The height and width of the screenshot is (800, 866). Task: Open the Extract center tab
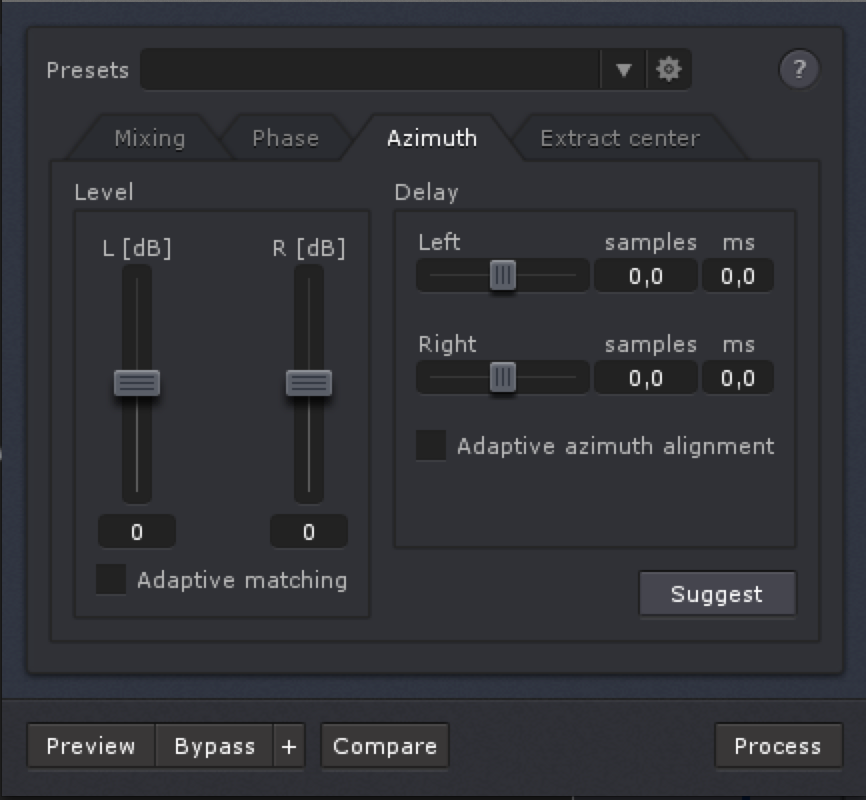[618, 138]
